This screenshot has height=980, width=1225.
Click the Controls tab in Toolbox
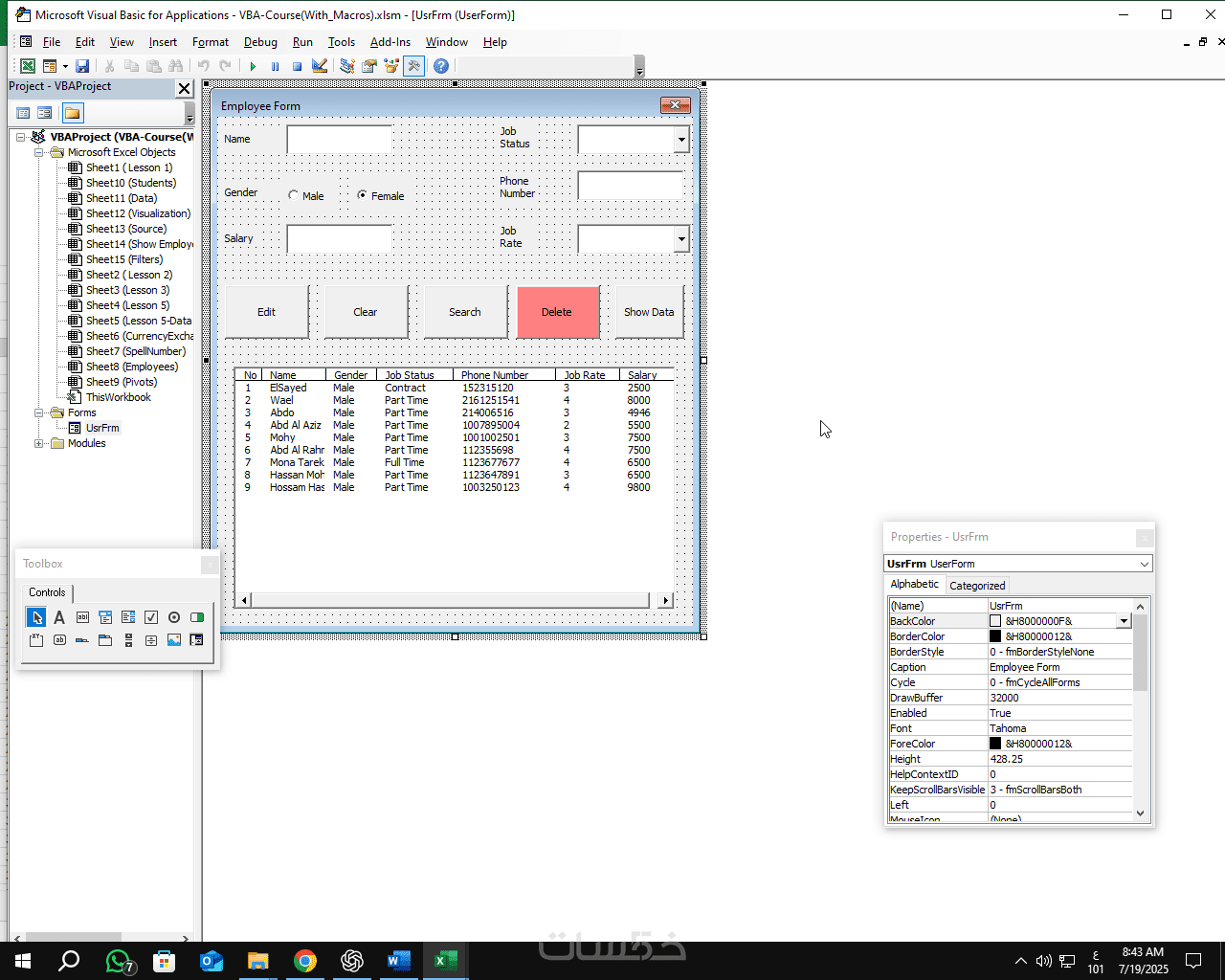coord(47,592)
